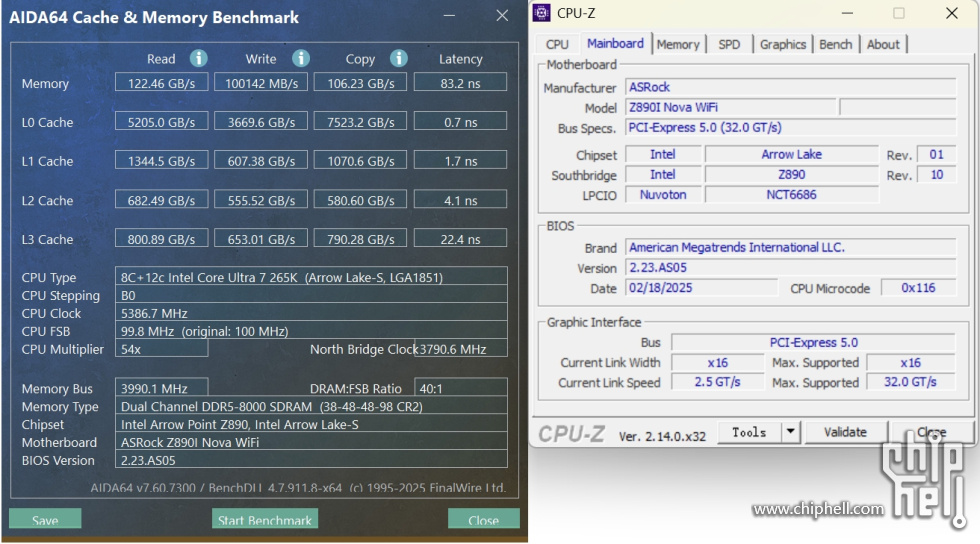Screen dimensions: 980x544
Task: Click the DRAM:FSB Ratio 40:1 field
Action: point(461,388)
